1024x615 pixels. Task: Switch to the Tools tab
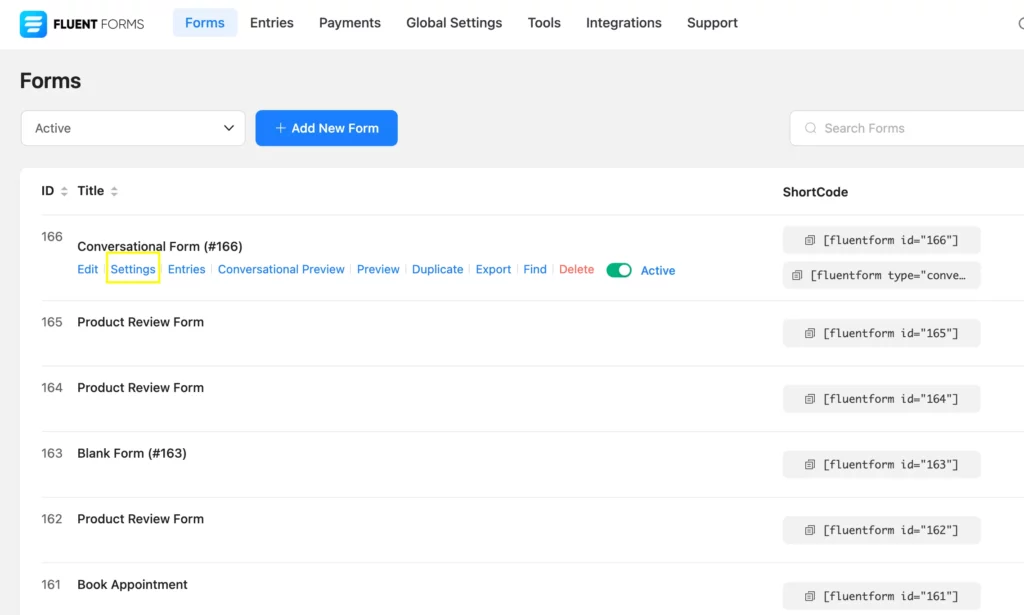(544, 23)
